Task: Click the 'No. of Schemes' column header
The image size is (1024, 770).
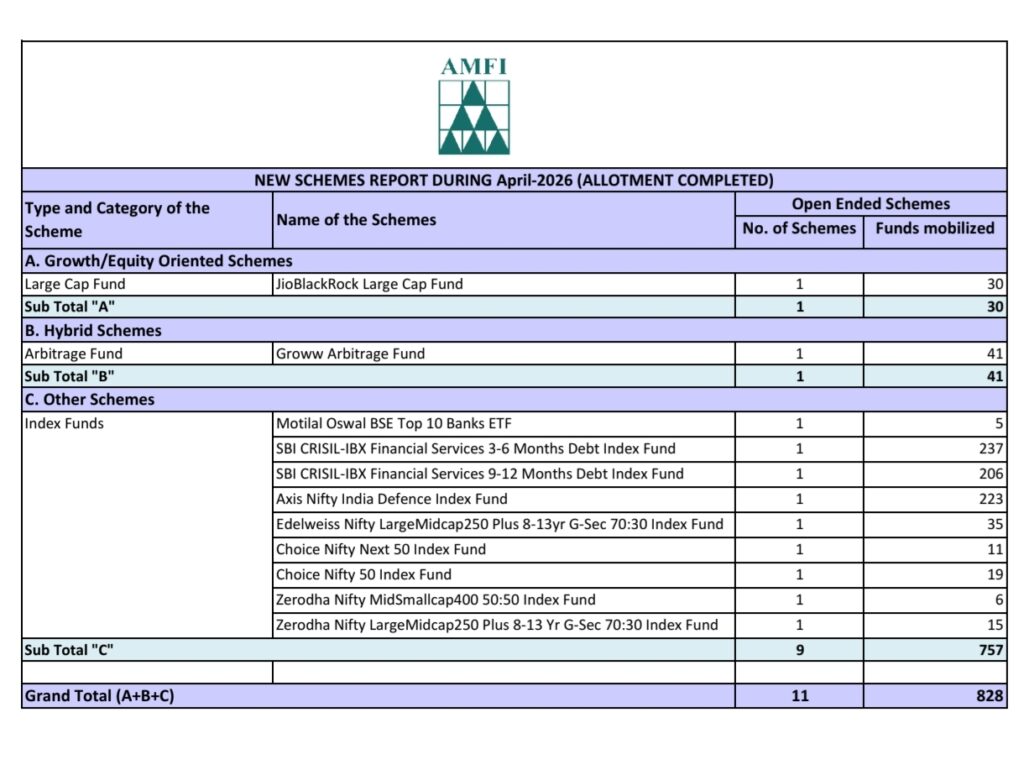Action: pyautogui.click(x=799, y=228)
